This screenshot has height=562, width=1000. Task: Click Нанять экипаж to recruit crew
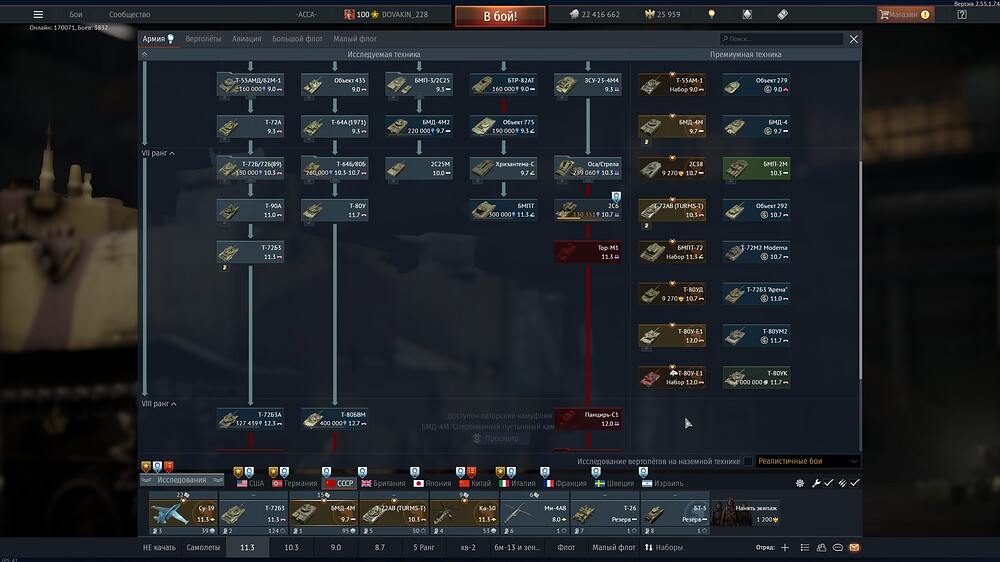pyautogui.click(x=746, y=513)
